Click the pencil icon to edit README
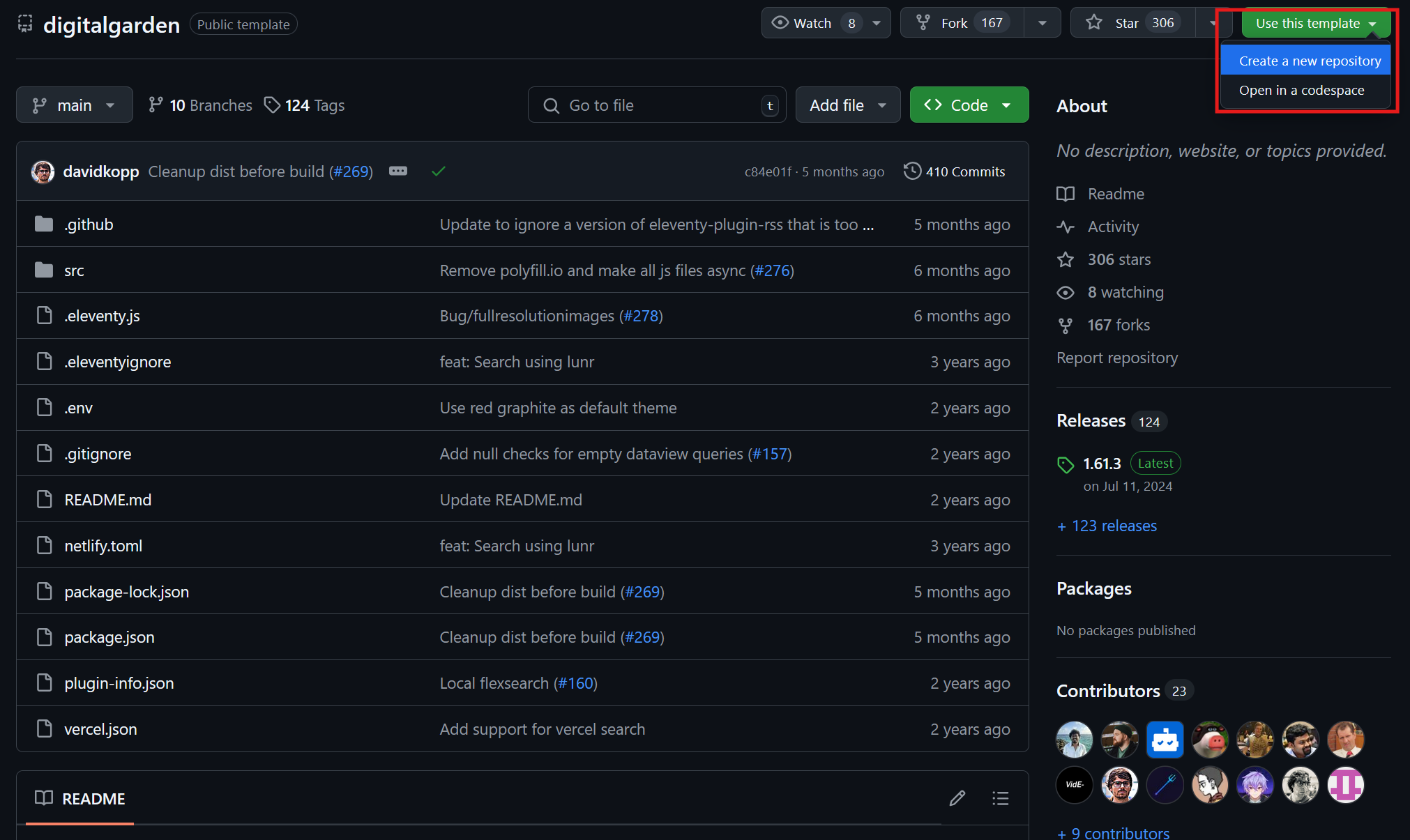The width and height of the screenshot is (1410, 840). pyautogui.click(x=957, y=798)
